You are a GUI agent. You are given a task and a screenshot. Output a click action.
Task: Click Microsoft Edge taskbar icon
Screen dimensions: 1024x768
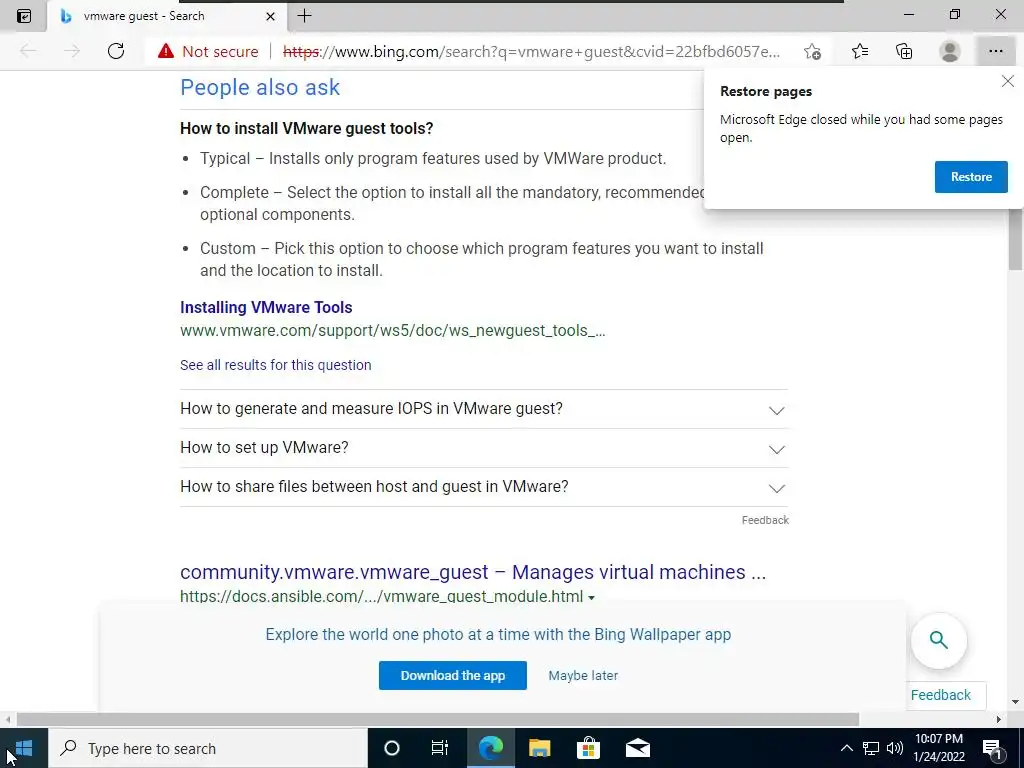(x=490, y=748)
